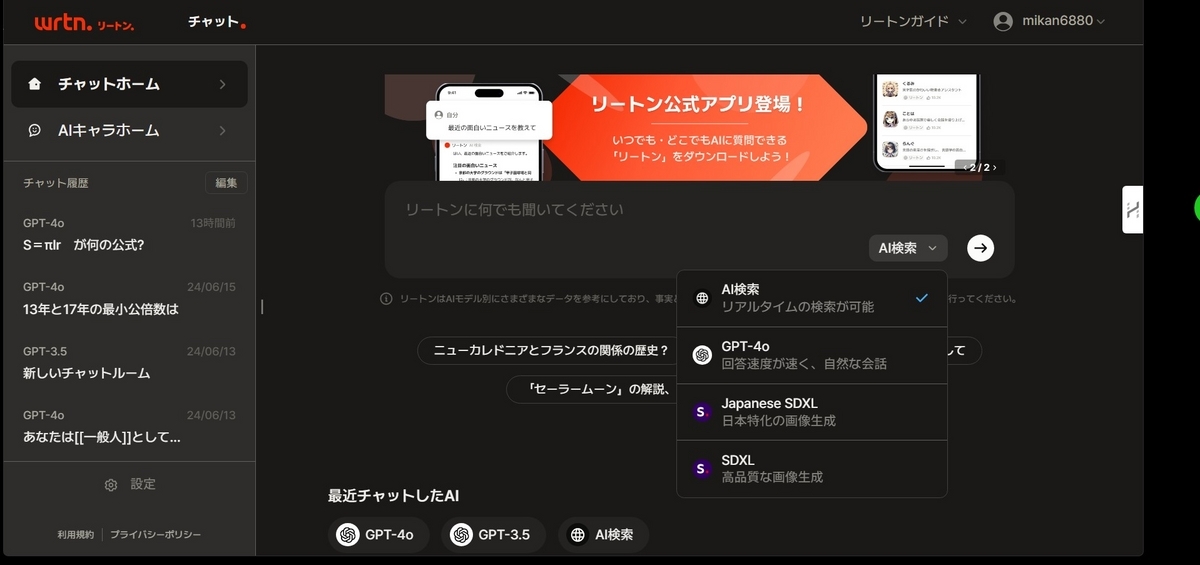
Task: Click the OpenAI icon of GPT-4o option
Action: click(x=702, y=355)
